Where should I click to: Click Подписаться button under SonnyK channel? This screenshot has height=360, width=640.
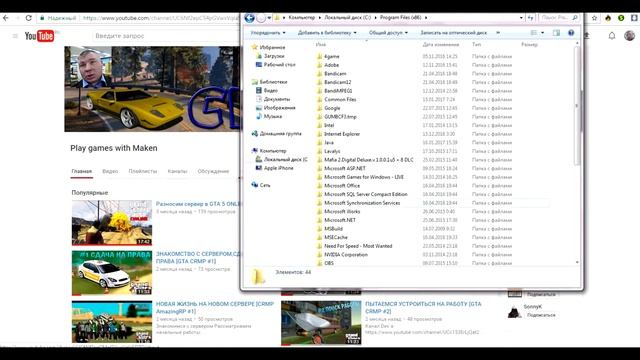[541, 315]
